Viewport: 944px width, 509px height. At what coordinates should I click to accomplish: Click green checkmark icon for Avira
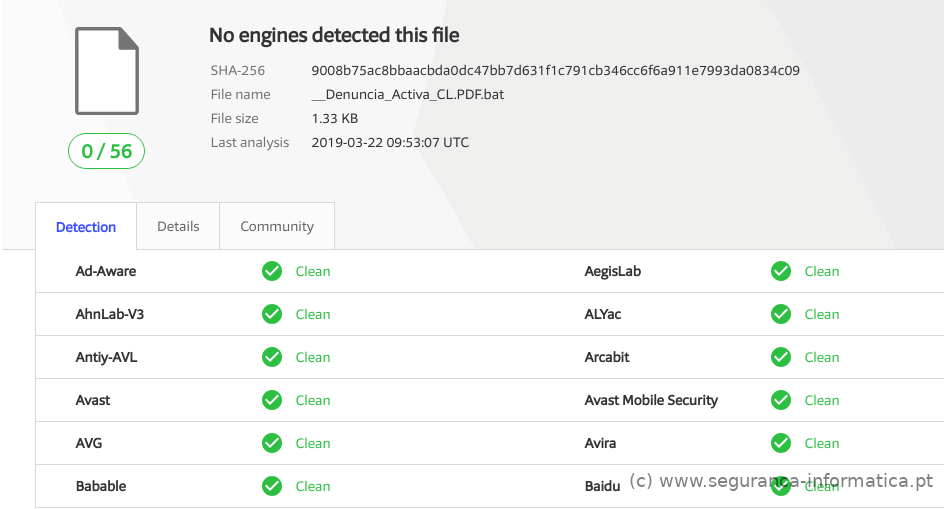[781, 443]
